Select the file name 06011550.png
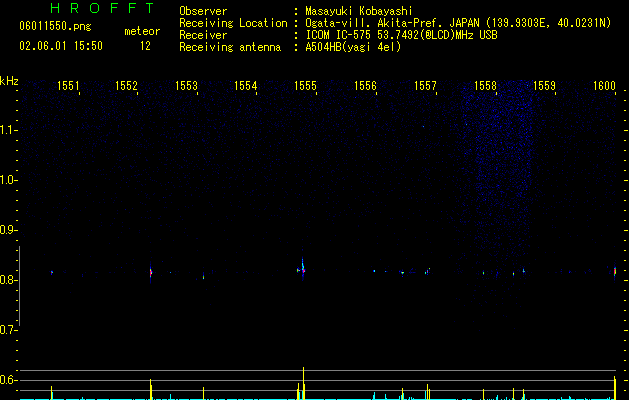 coord(55,27)
